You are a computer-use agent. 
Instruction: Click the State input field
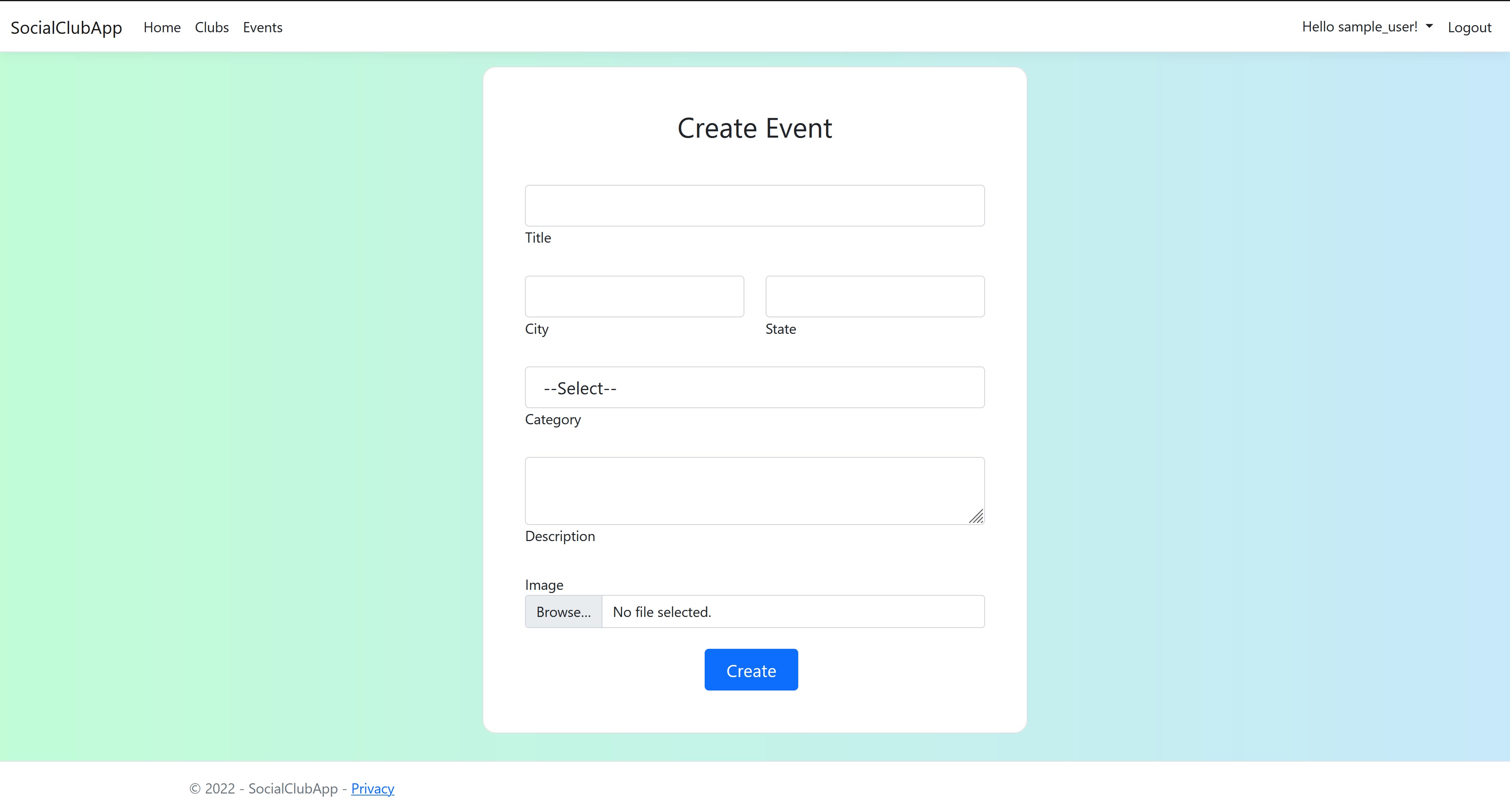[875, 296]
